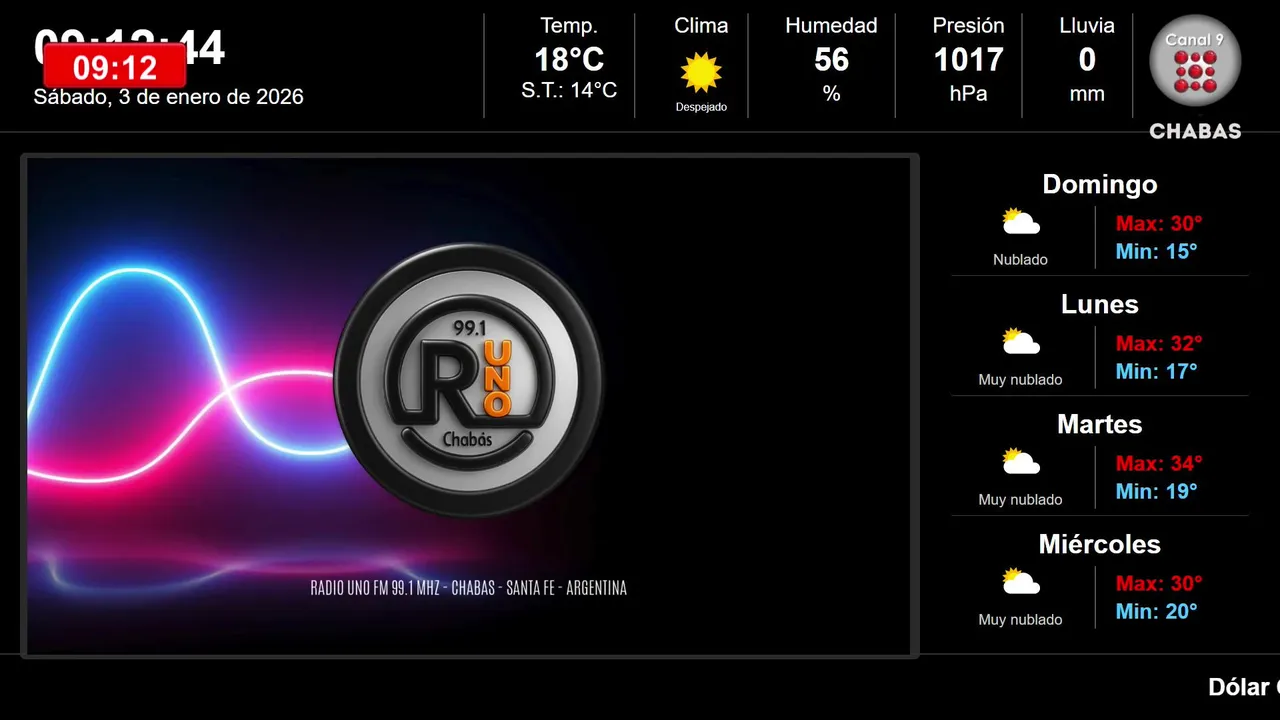Click the Martes cloudy weather icon
1280x720 pixels.
[1021, 462]
